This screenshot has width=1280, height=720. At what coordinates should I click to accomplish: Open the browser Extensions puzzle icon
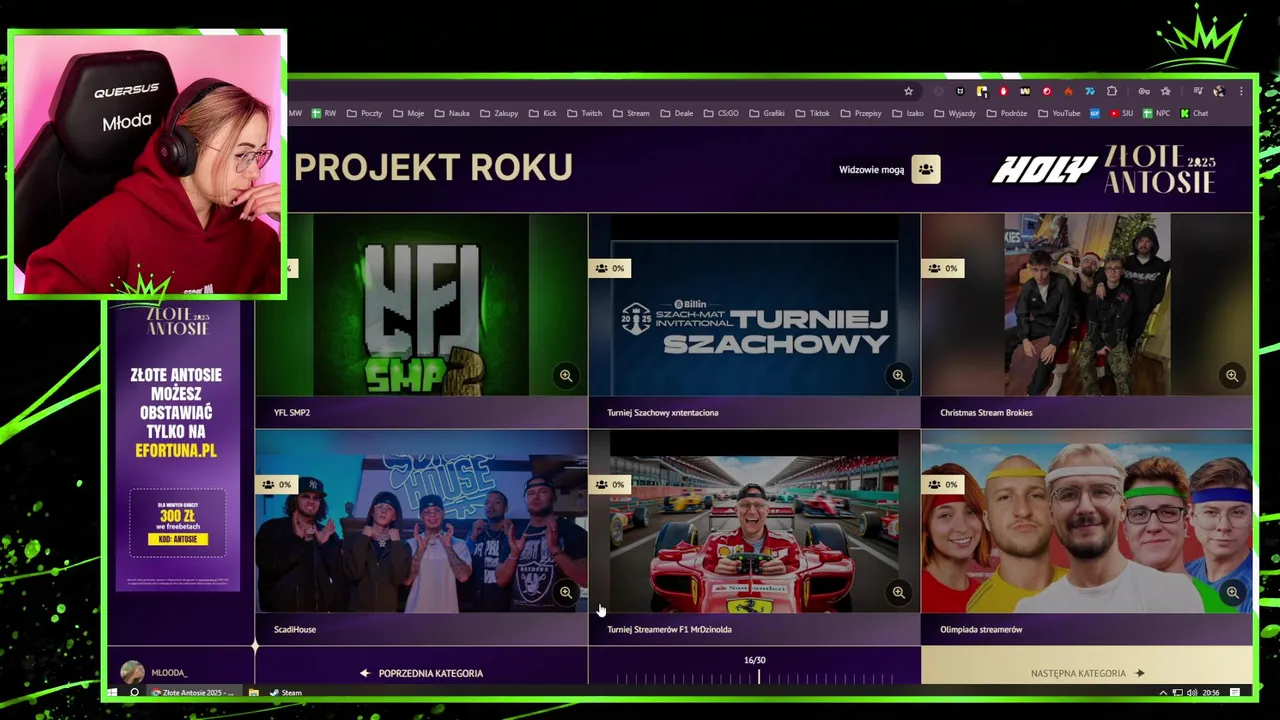(x=1111, y=91)
